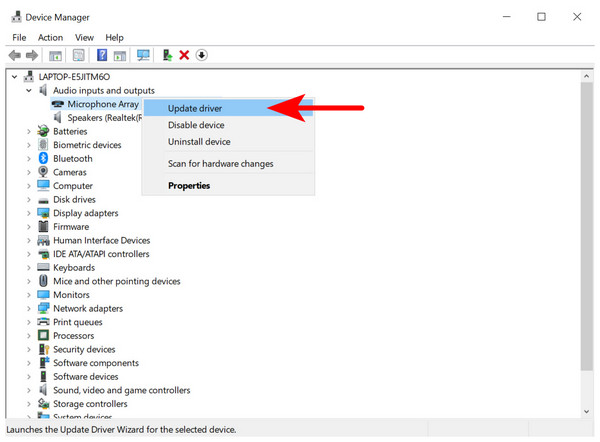600x442 pixels.
Task: Click the Action pane toolbar icon next to Help
Action: [120, 56]
